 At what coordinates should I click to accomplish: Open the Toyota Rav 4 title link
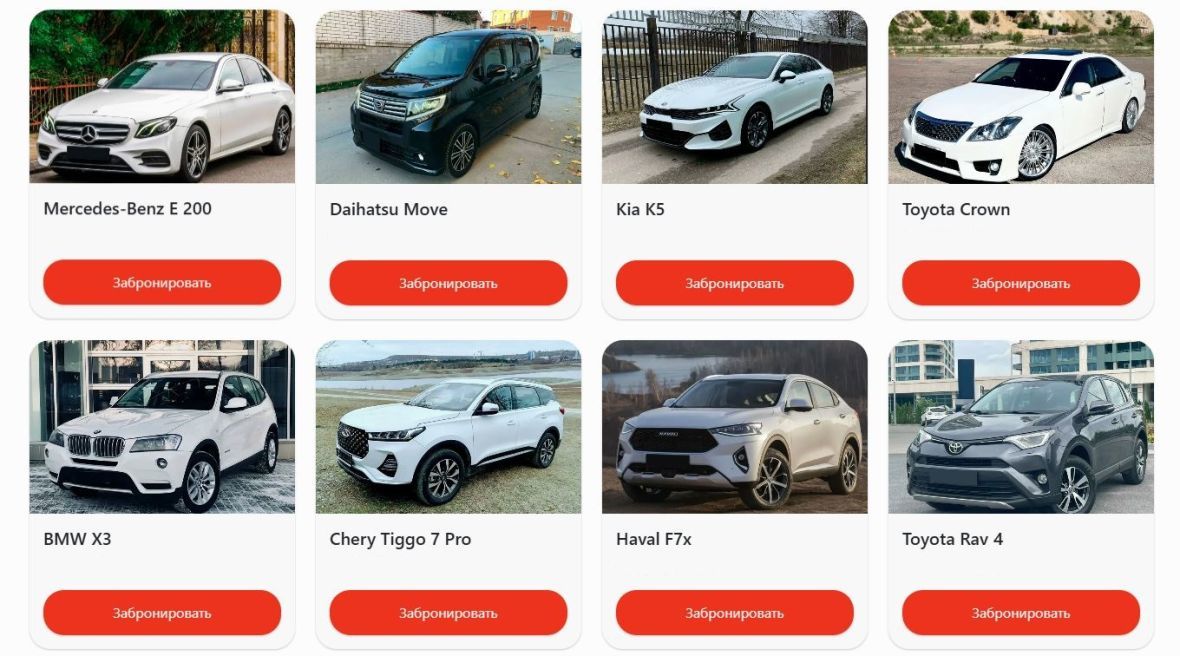coord(952,539)
